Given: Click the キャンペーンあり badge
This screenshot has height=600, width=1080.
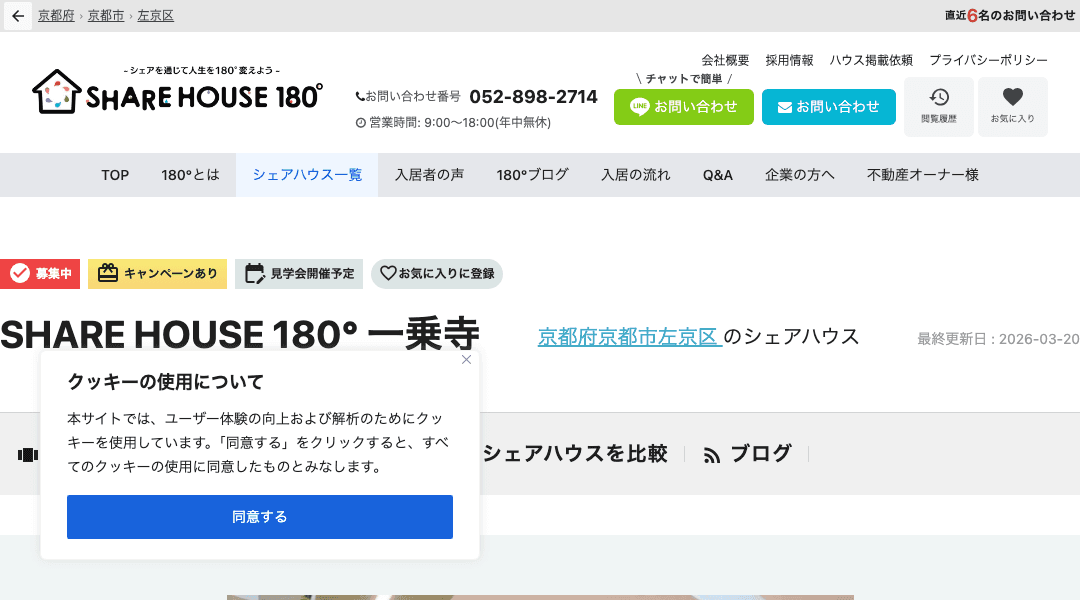Looking at the screenshot, I should pos(157,273).
